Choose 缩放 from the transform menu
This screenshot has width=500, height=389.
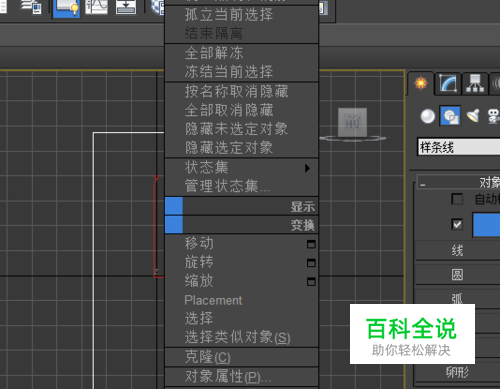(242, 281)
